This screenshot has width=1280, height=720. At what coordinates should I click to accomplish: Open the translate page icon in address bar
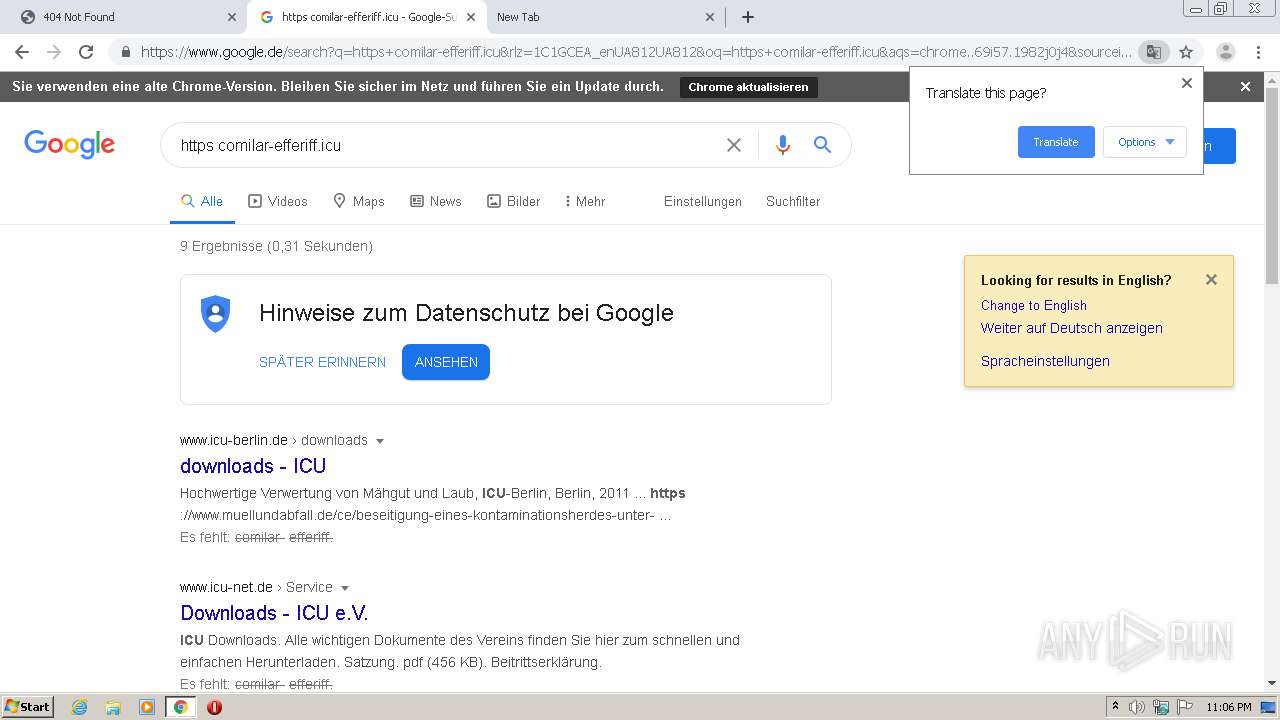pyautogui.click(x=1154, y=52)
